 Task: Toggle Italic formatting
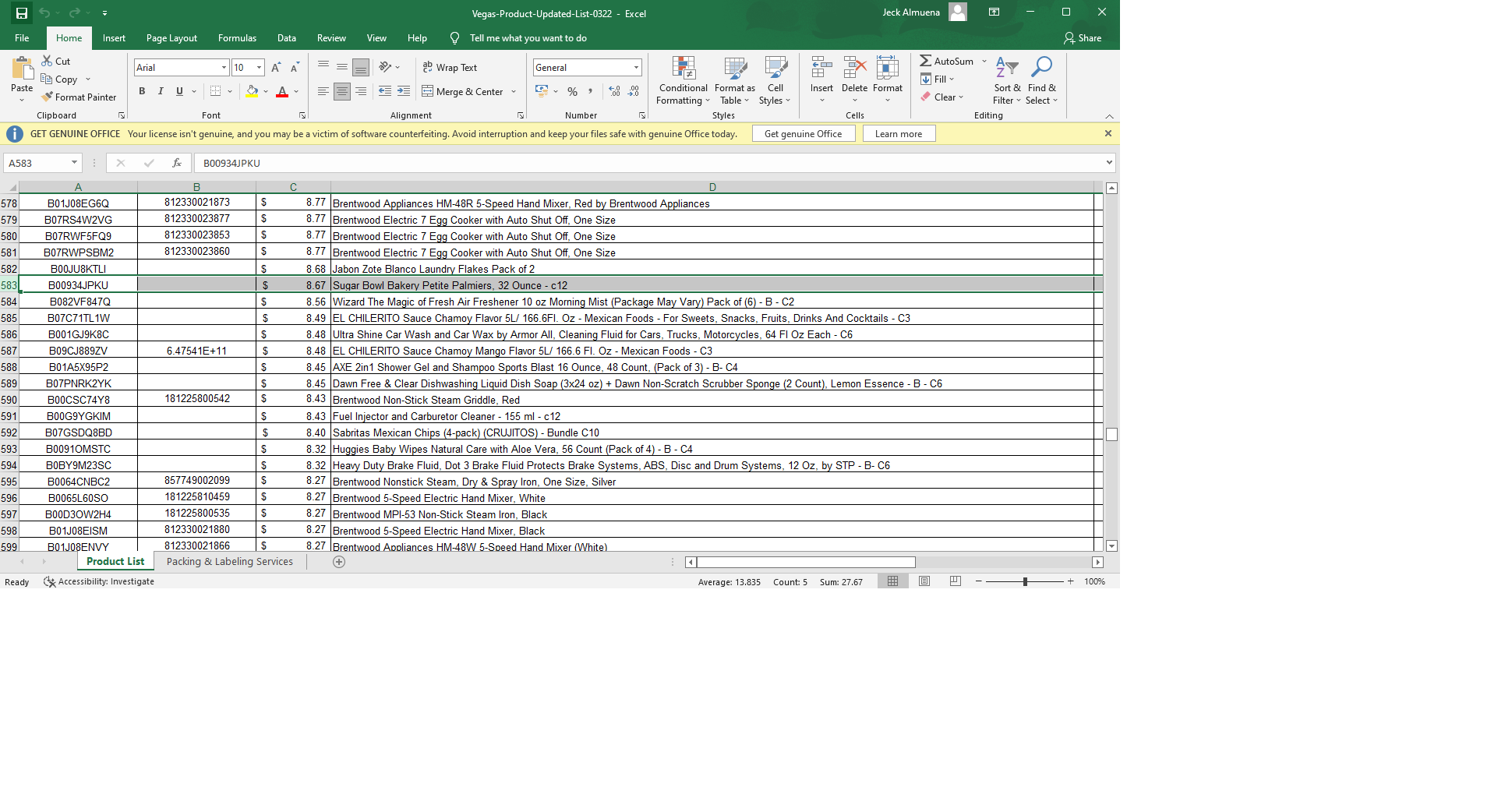click(161, 91)
